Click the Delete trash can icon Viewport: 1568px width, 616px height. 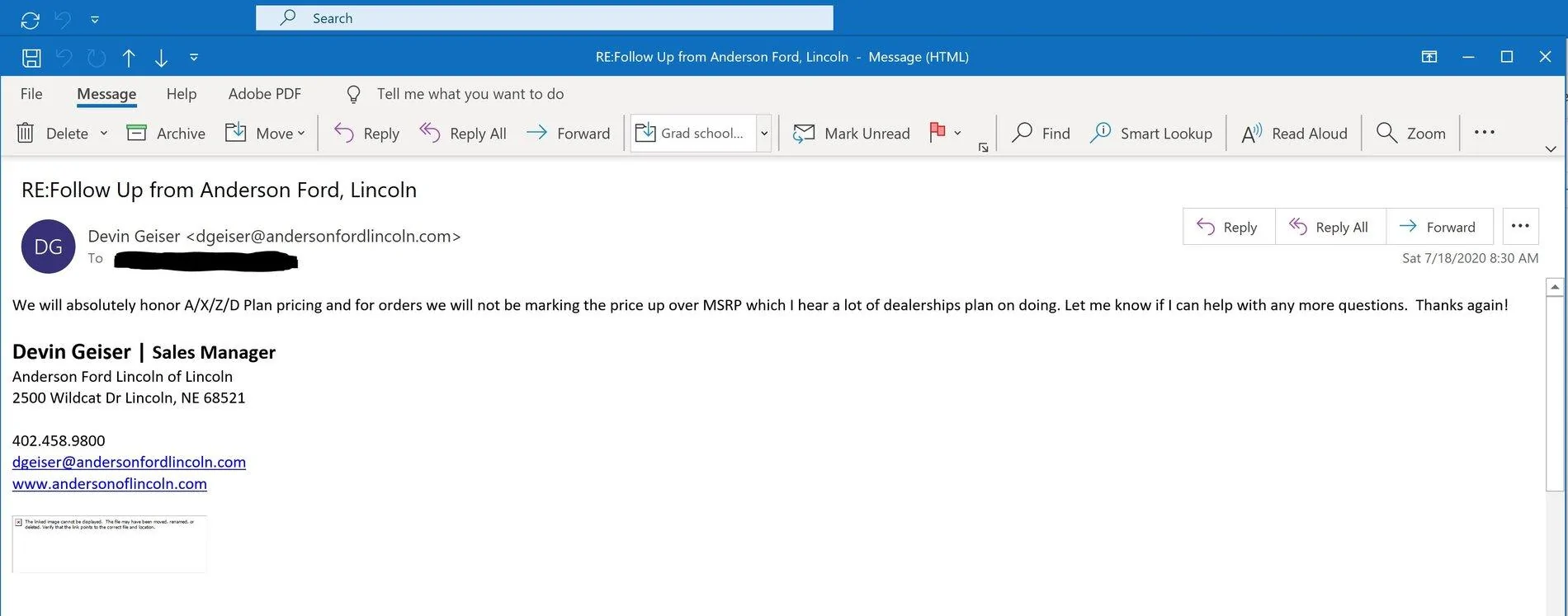click(26, 133)
